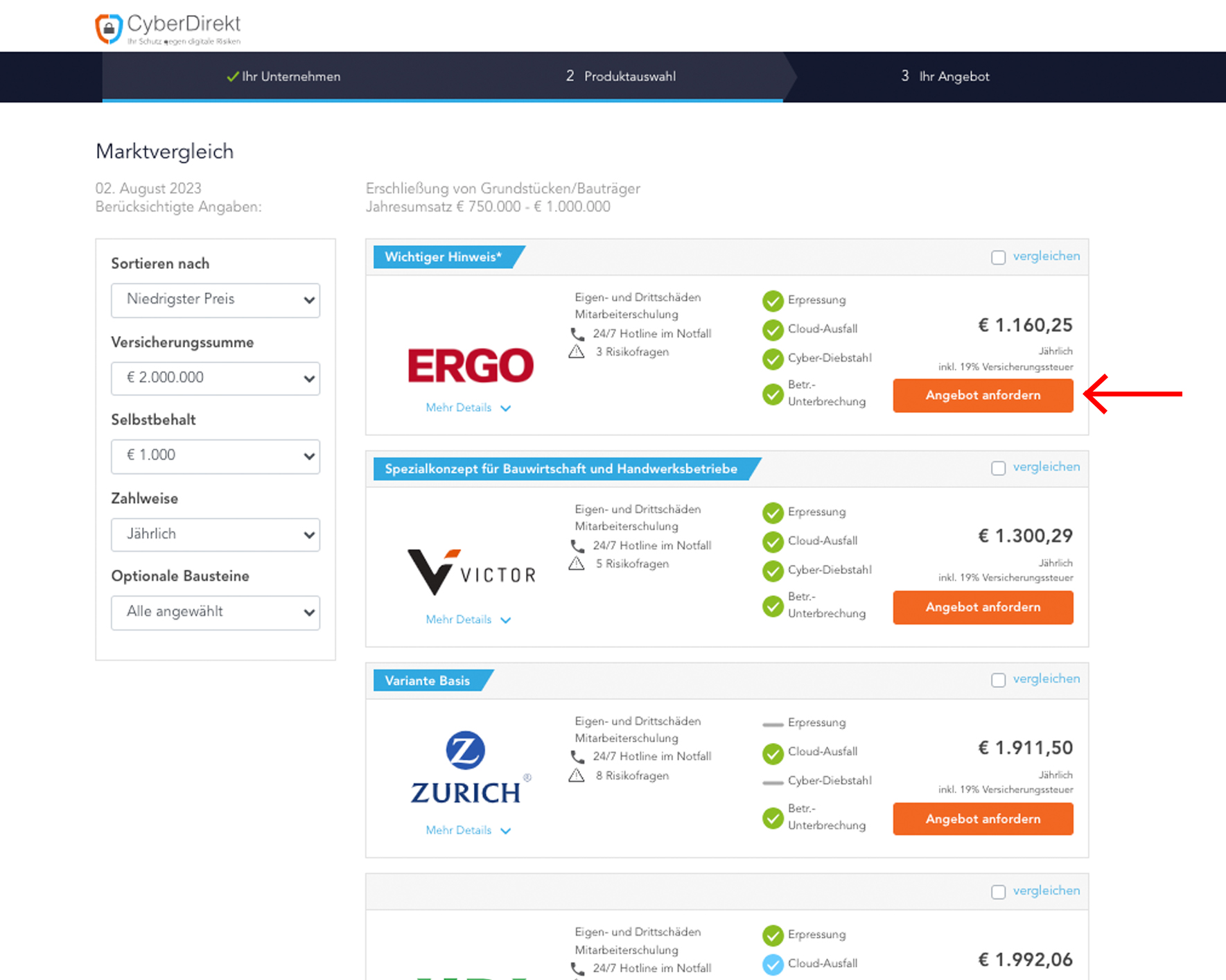This screenshot has height=980, width=1226.
Task: Select the Ihr Angebot step
Action: (x=945, y=76)
